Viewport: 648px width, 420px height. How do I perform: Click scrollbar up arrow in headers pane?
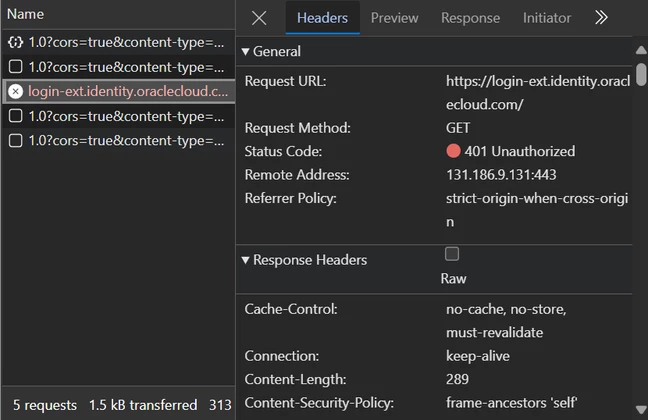[x=641, y=50]
